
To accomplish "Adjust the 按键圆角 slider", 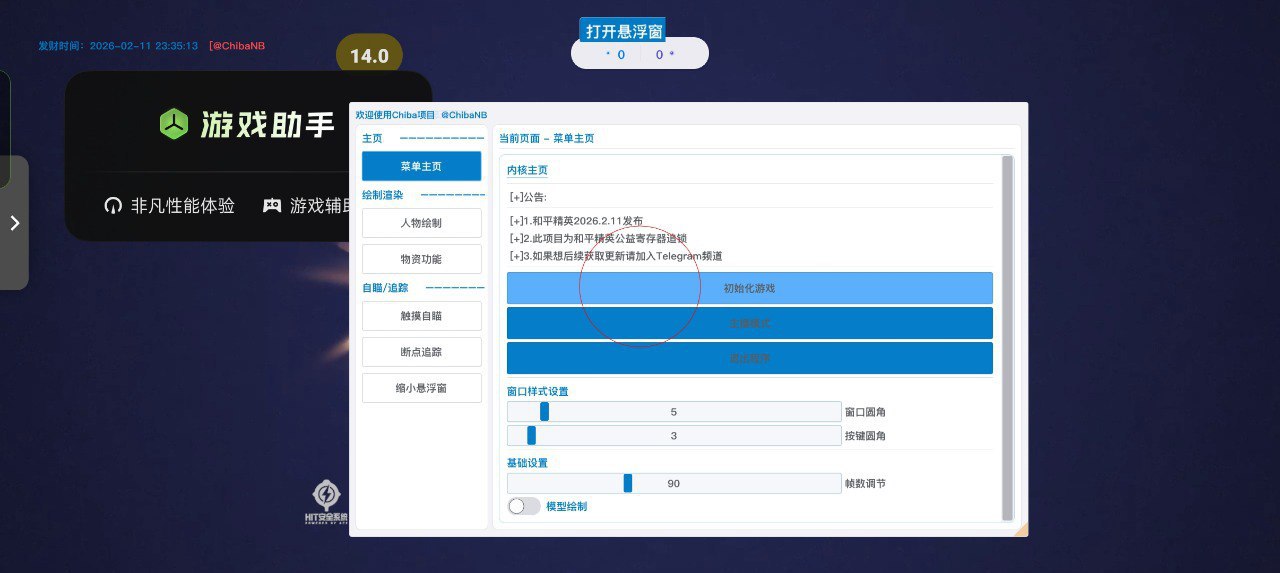I will [x=674, y=436].
